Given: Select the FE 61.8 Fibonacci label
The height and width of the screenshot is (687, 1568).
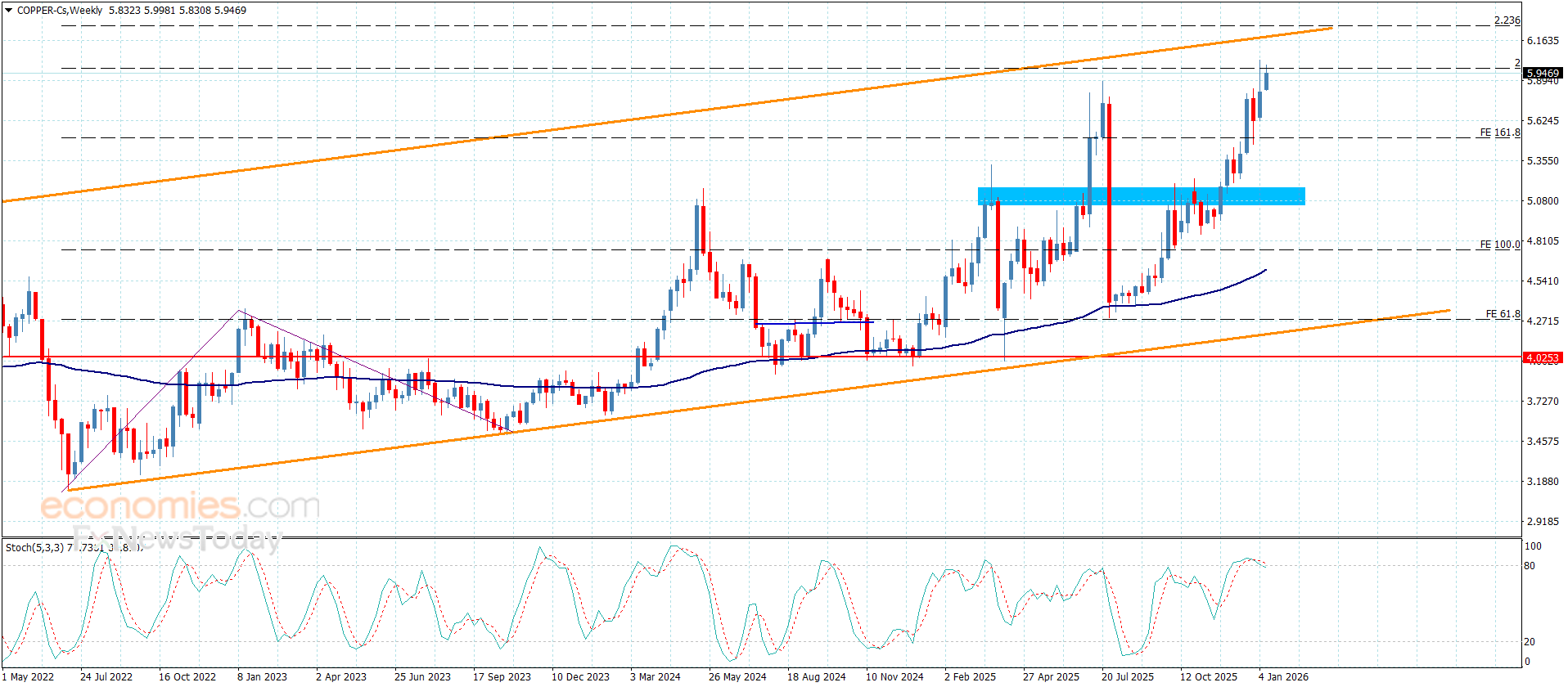Looking at the screenshot, I should (1503, 314).
